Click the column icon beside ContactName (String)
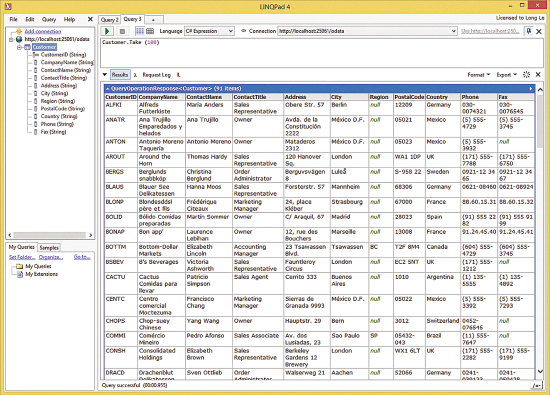The height and width of the screenshot is (395, 550). pyautogui.click(x=35, y=70)
